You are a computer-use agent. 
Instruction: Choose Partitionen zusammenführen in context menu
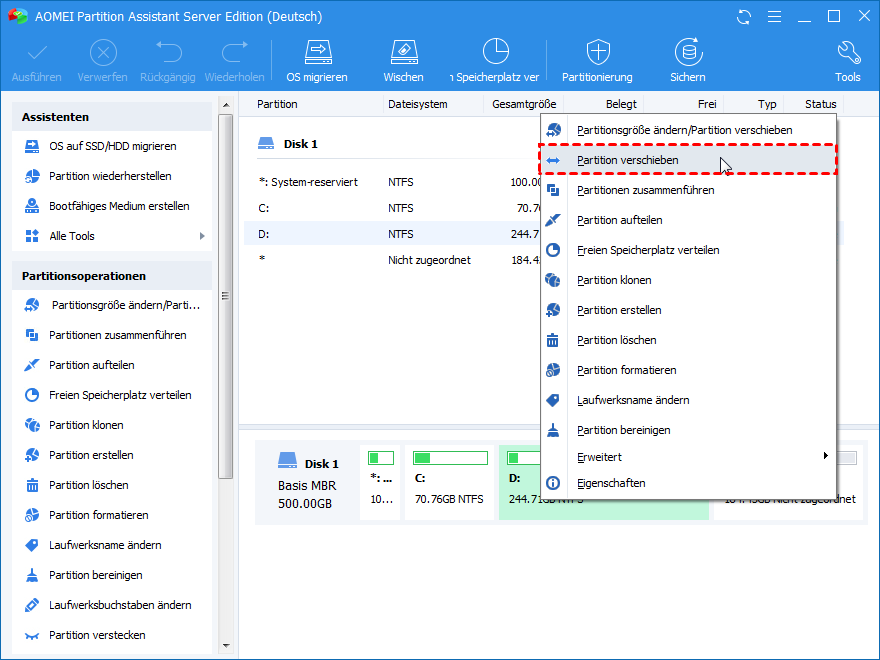688,190
